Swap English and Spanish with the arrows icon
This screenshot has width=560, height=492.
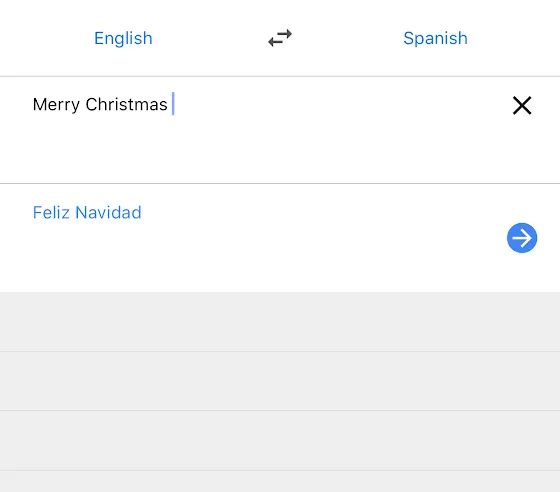[280, 38]
